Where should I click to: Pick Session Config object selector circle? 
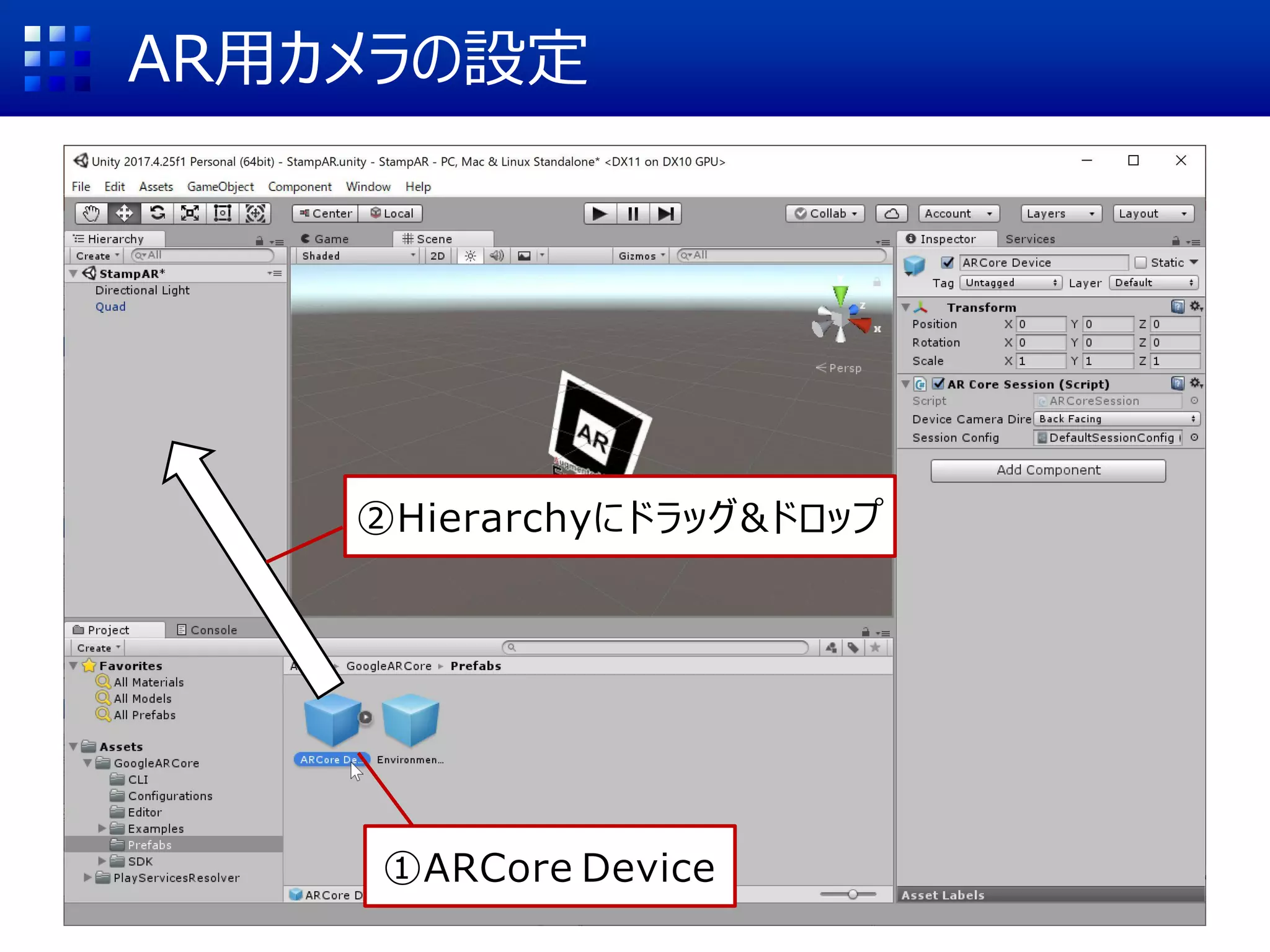tap(1194, 438)
